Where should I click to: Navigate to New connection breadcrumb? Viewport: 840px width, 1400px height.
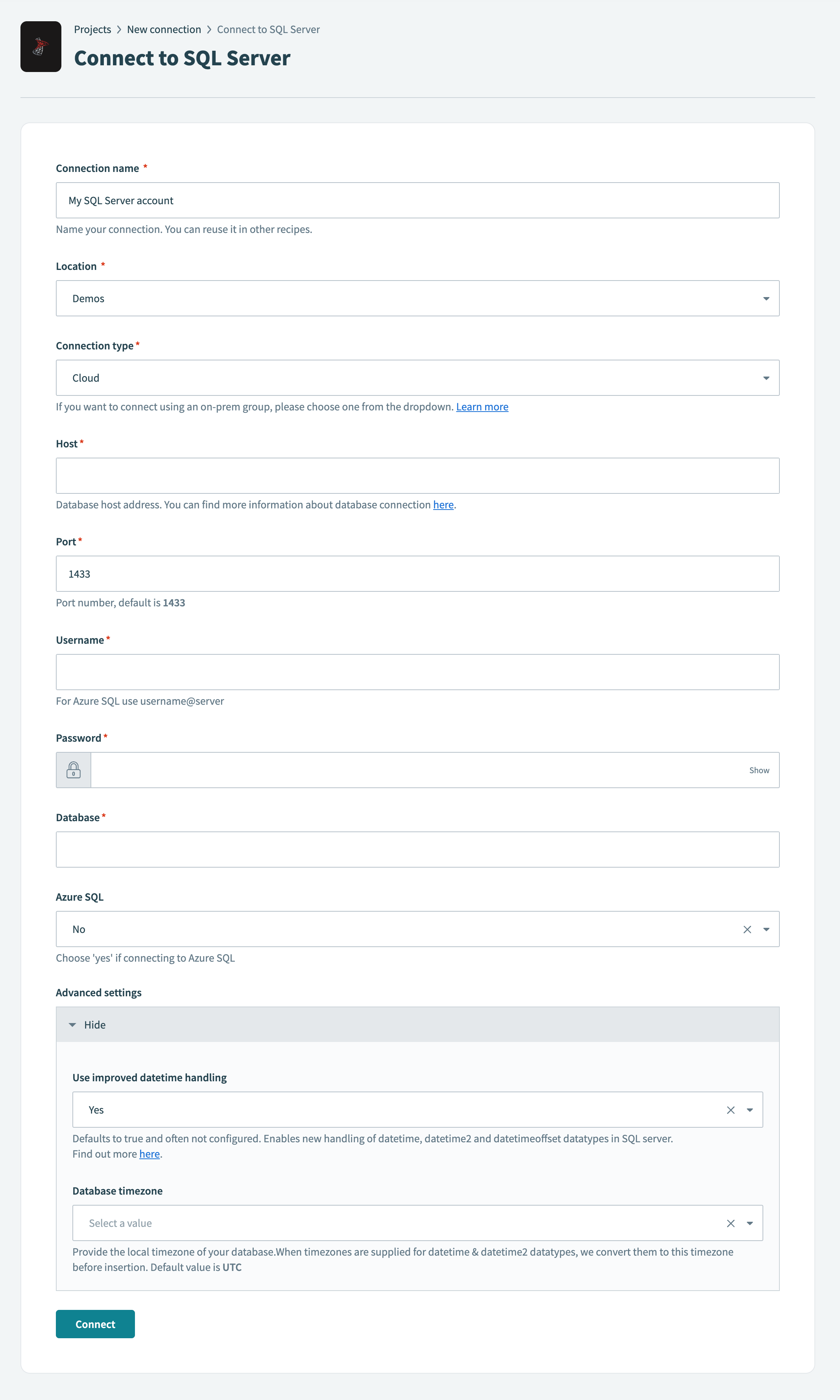(164, 29)
